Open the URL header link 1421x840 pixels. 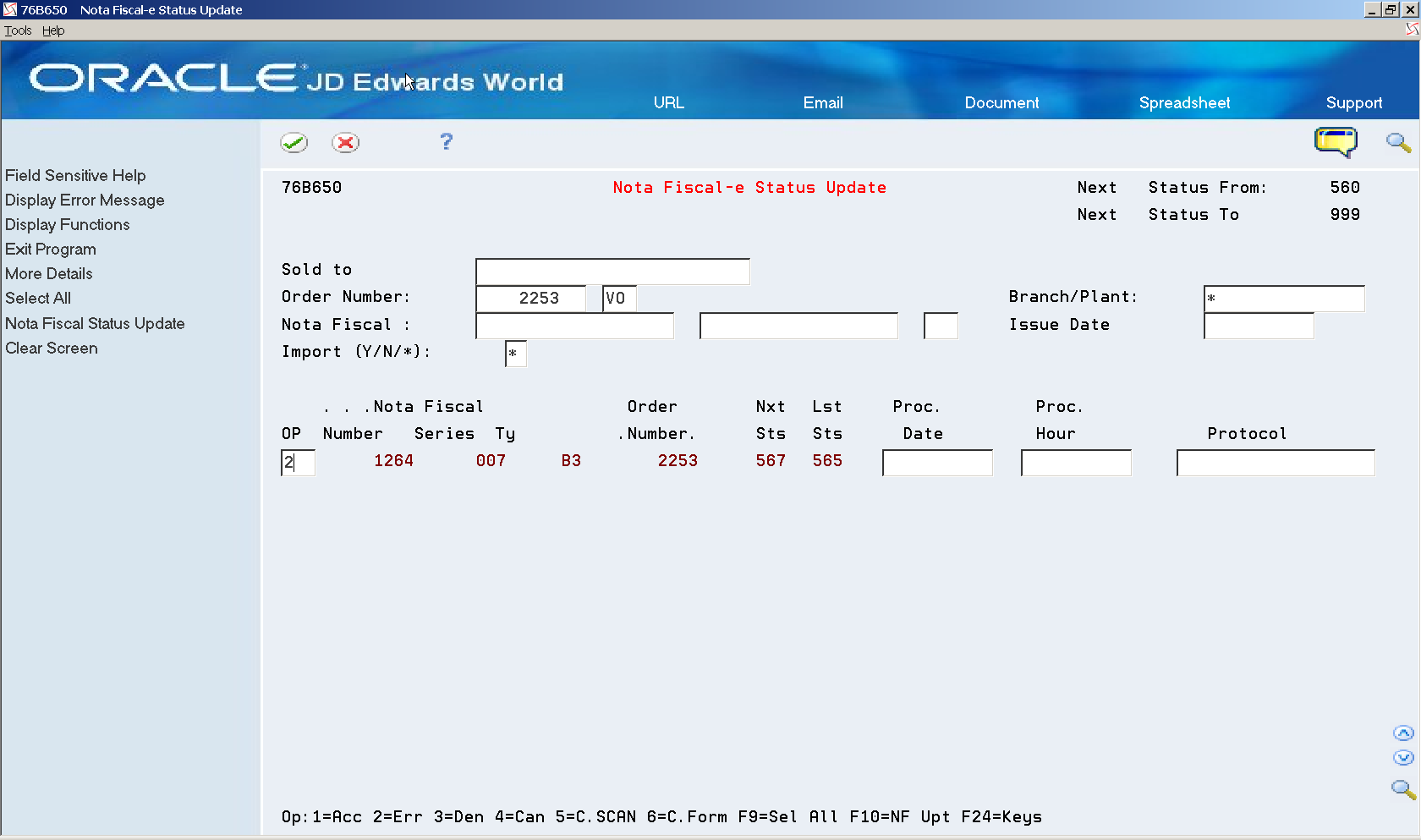tap(668, 102)
